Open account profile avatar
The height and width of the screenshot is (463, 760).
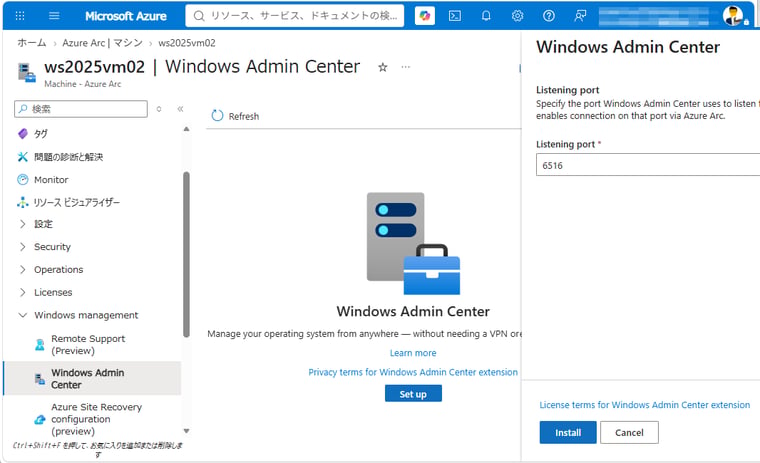(733, 16)
